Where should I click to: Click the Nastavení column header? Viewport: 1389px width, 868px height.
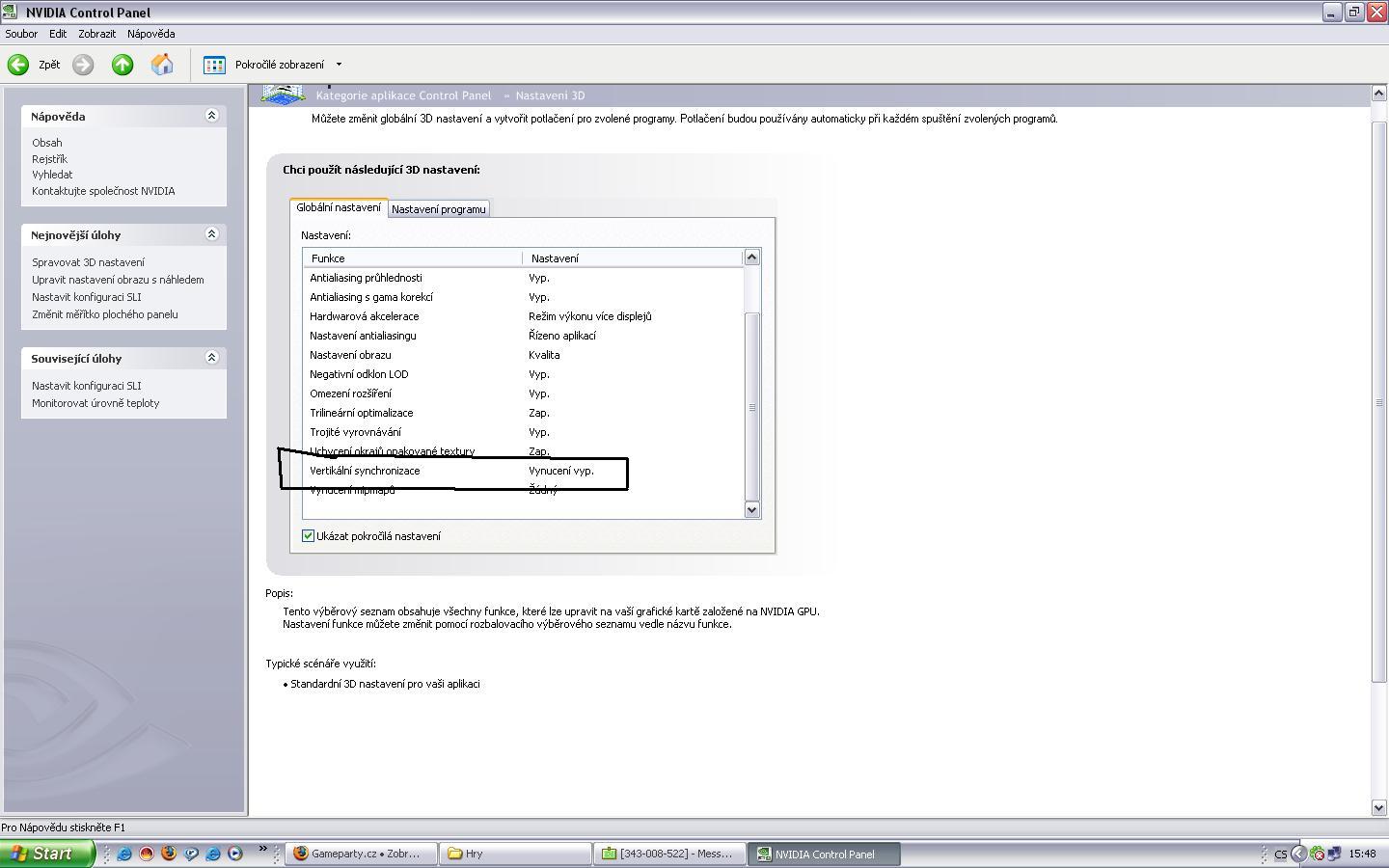tap(633, 258)
